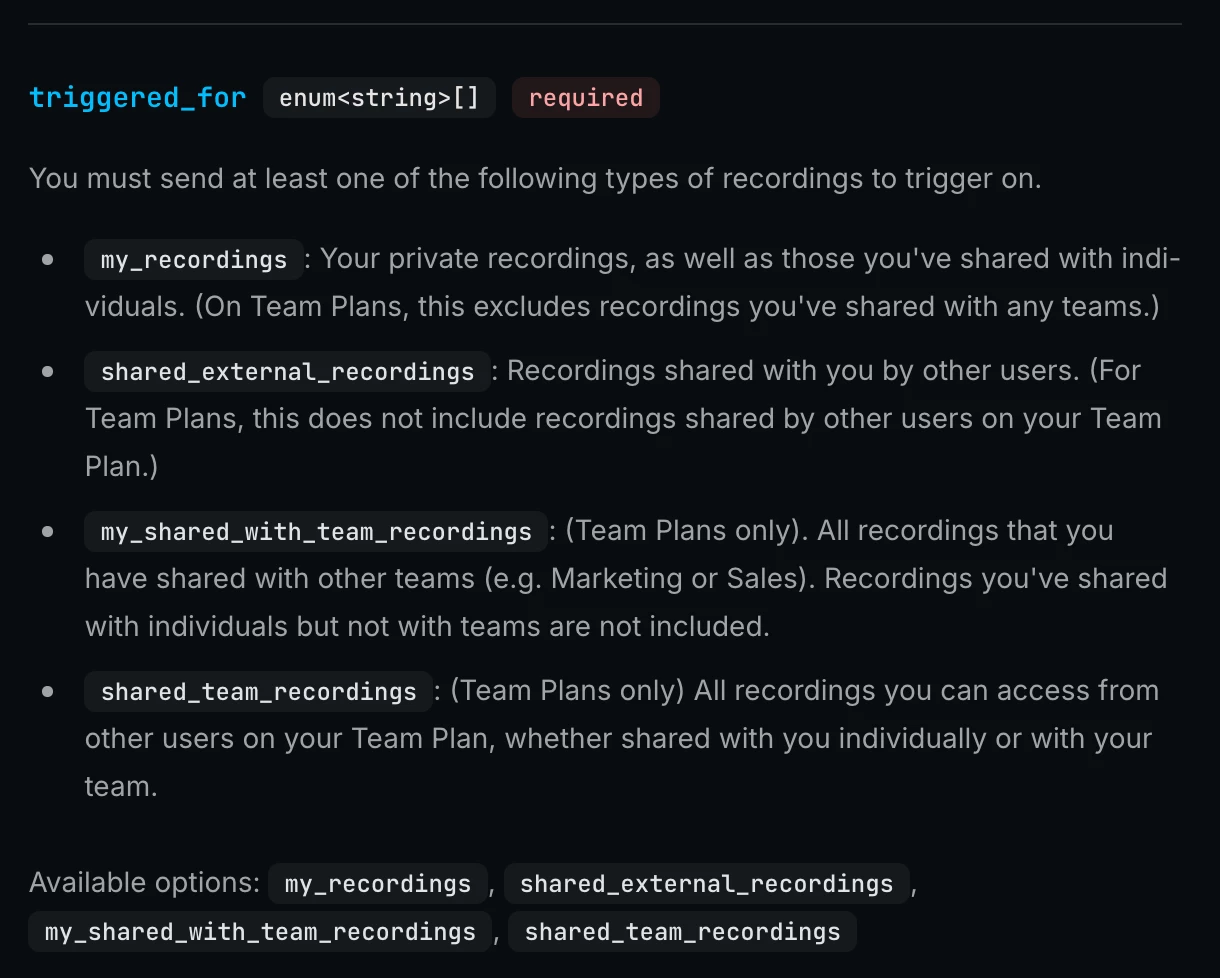Viewport: 1220px width, 978px height.
Task: Click the bullet dot beside shared_team_recordings
Action: [47, 691]
